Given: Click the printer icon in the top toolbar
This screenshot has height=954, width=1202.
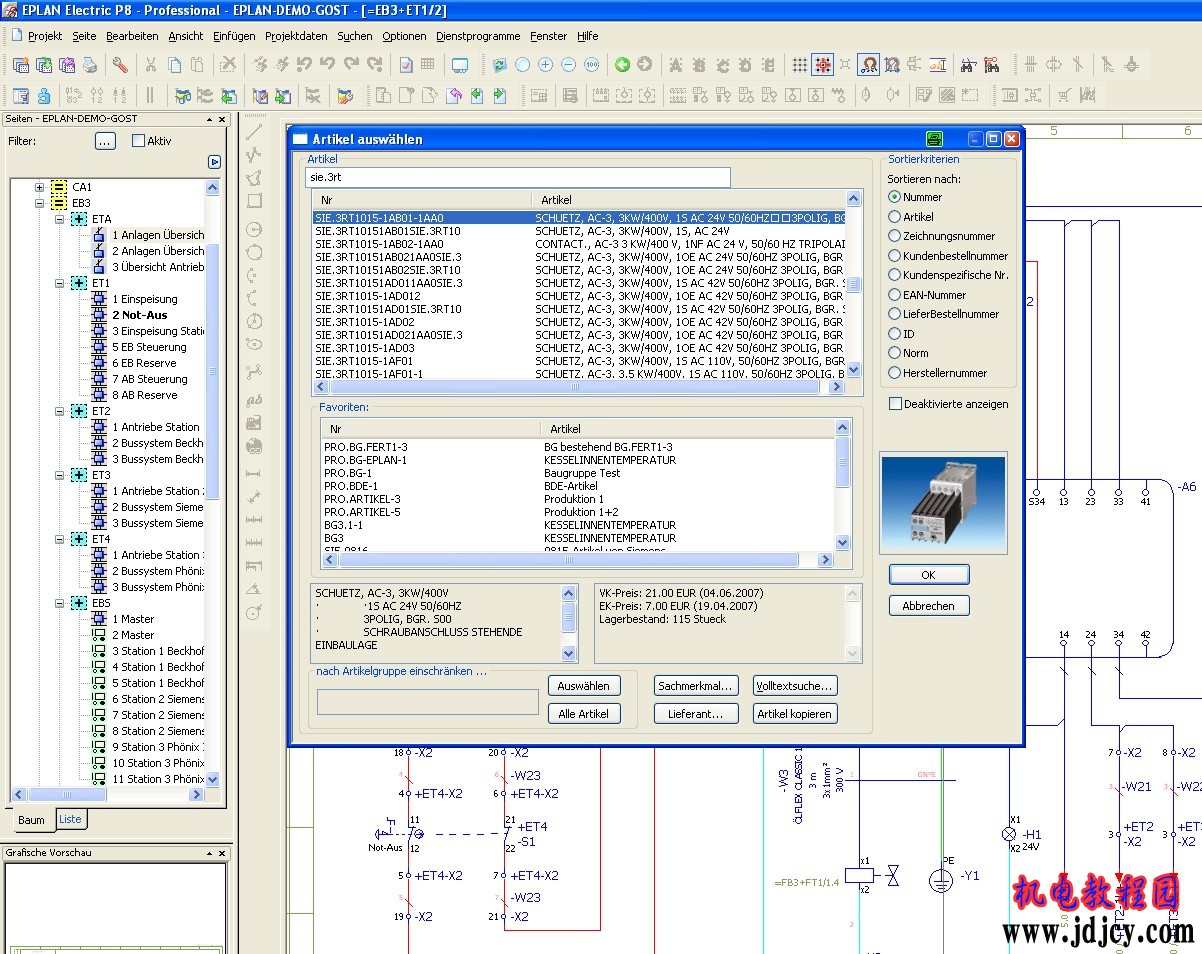Looking at the screenshot, I should click(90, 65).
